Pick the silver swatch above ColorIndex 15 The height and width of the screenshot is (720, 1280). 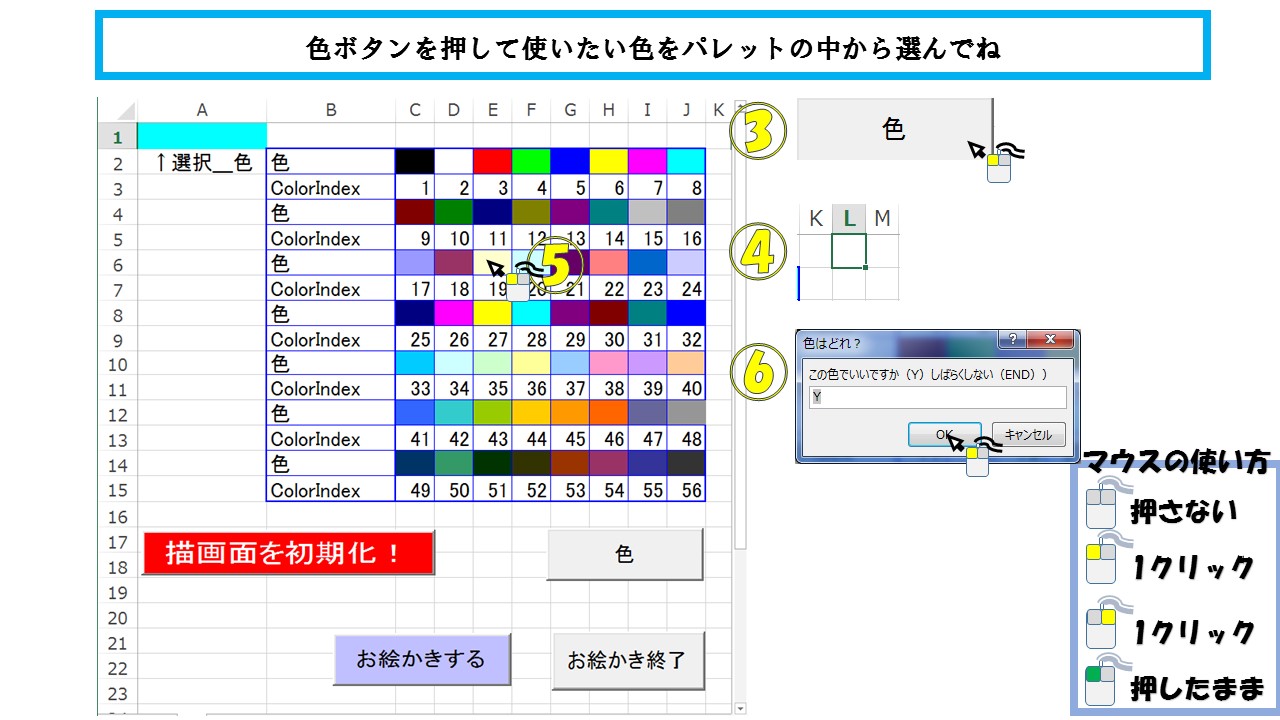point(647,212)
